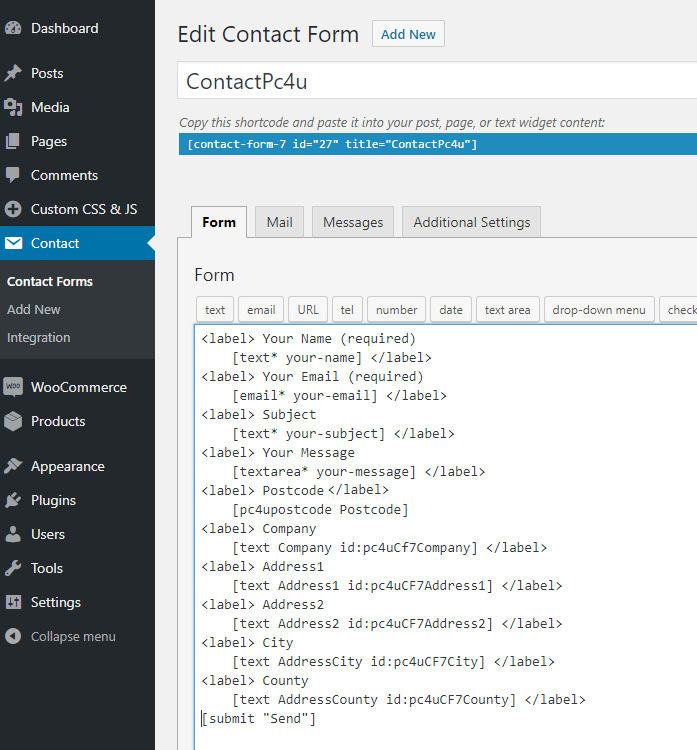Switch to the Mail tab
This screenshot has height=750, width=697.
tap(279, 222)
